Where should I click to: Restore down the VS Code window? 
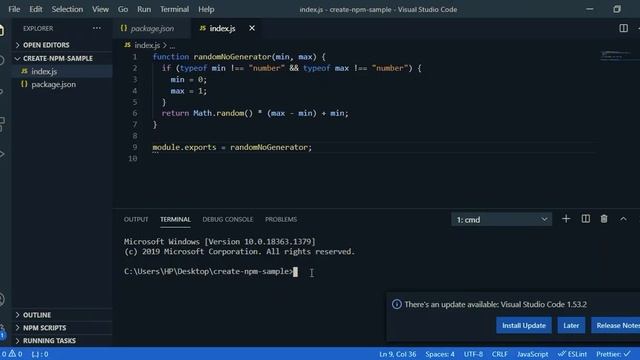point(617,9)
